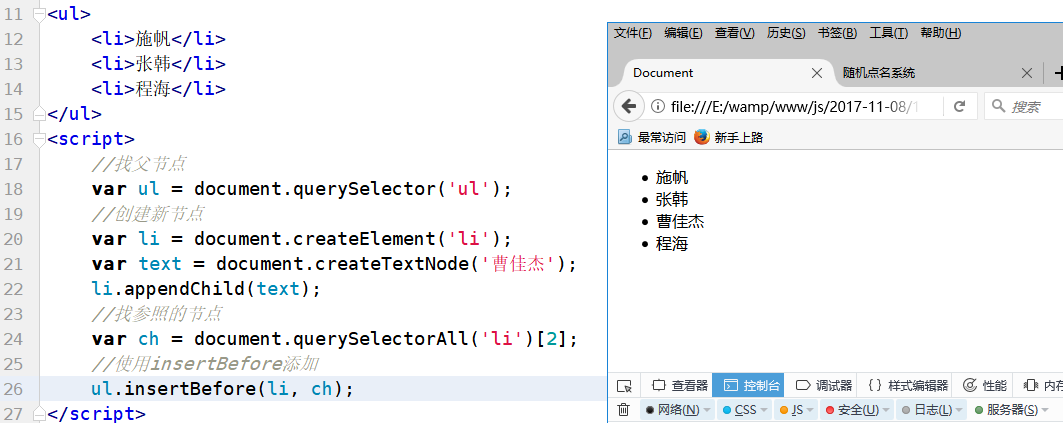Open the 最常访问 bookmarks folder
1063x423 pixels.
click(x=652, y=137)
